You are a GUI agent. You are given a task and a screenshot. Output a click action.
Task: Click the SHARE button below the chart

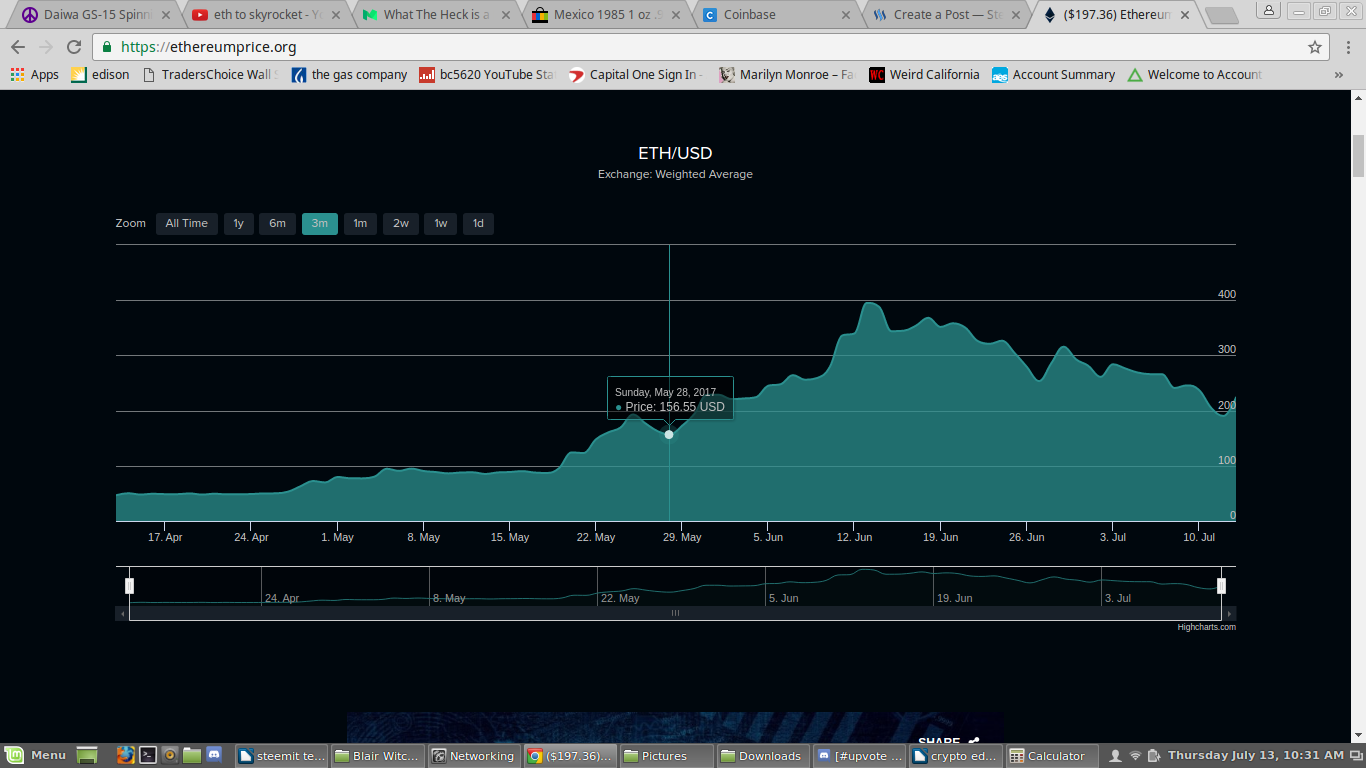pyautogui.click(x=948, y=743)
